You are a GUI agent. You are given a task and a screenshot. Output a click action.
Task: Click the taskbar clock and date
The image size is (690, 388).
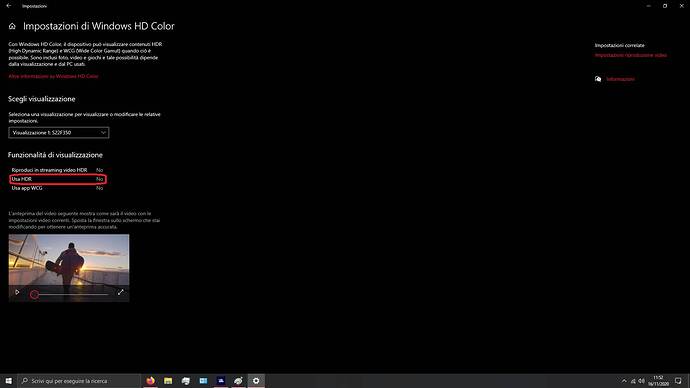(x=658, y=381)
